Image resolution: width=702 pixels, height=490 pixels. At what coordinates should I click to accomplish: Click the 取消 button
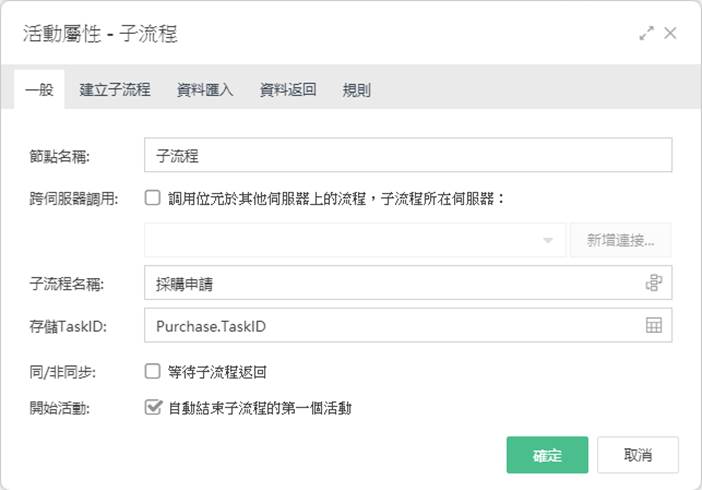[x=638, y=455]
